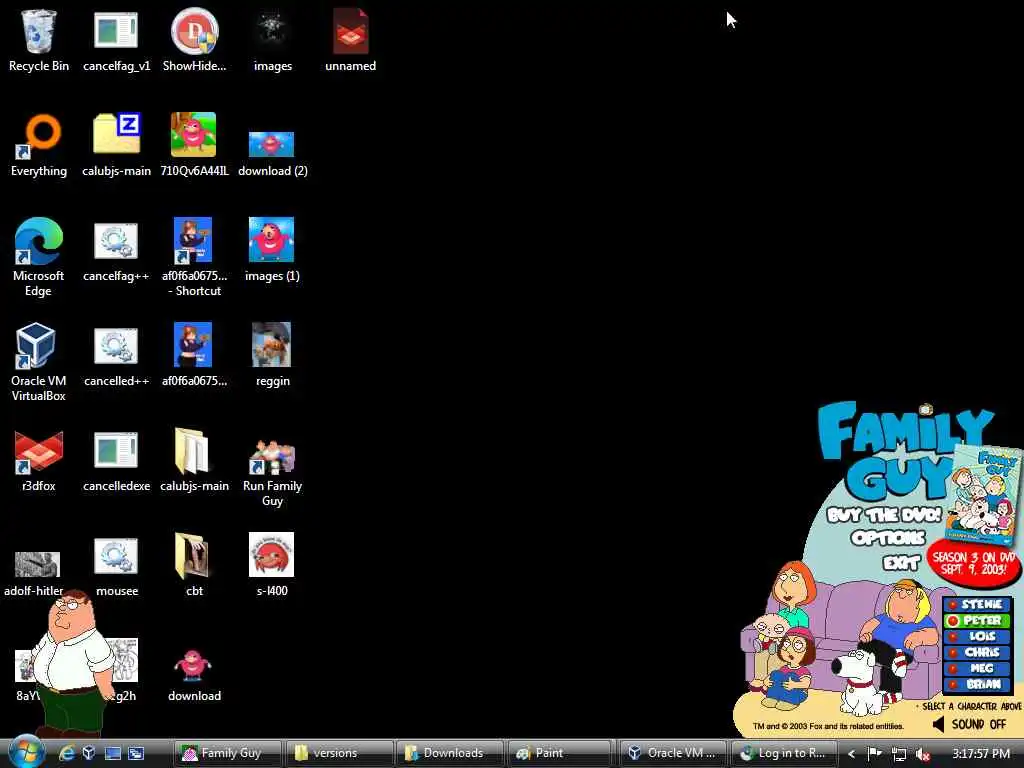Expand hidden system tray icons arrow
This screenshot has height=768, width=1024.
pos(852,754)
